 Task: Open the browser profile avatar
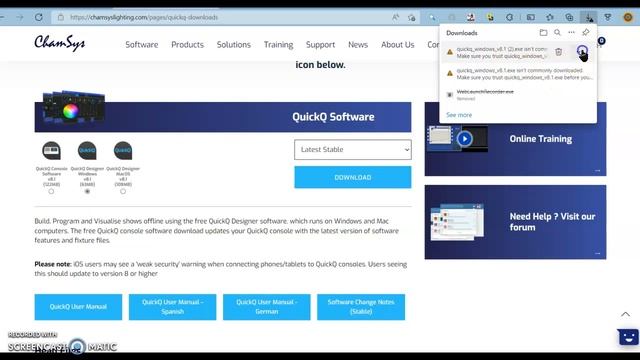628,17
